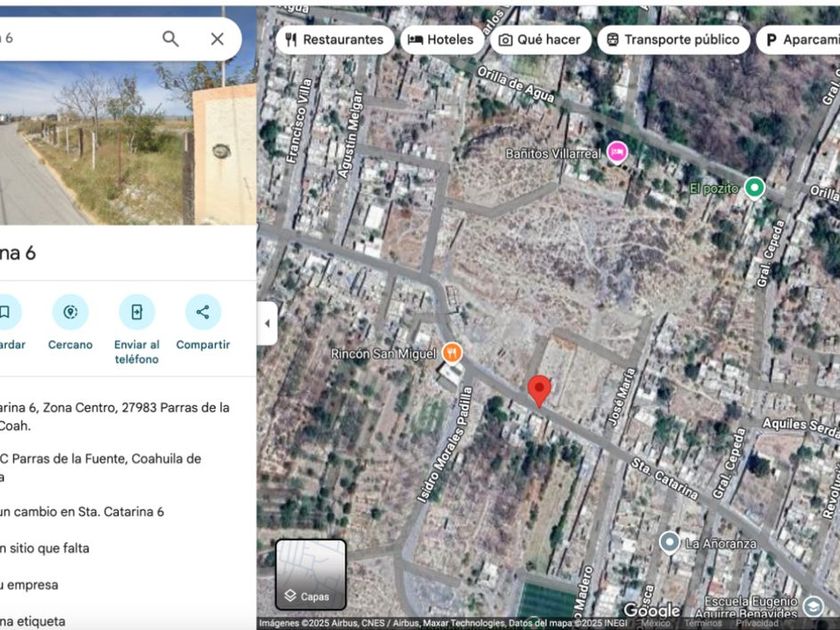Click Enviar al teléfono icon

(137, 312)
